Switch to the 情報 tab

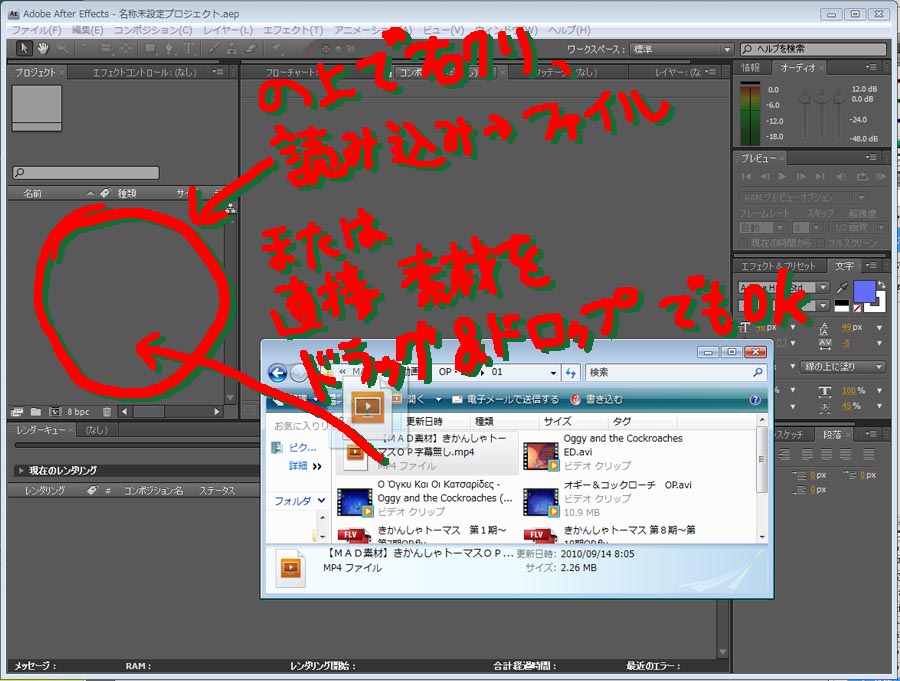point(750,68)
